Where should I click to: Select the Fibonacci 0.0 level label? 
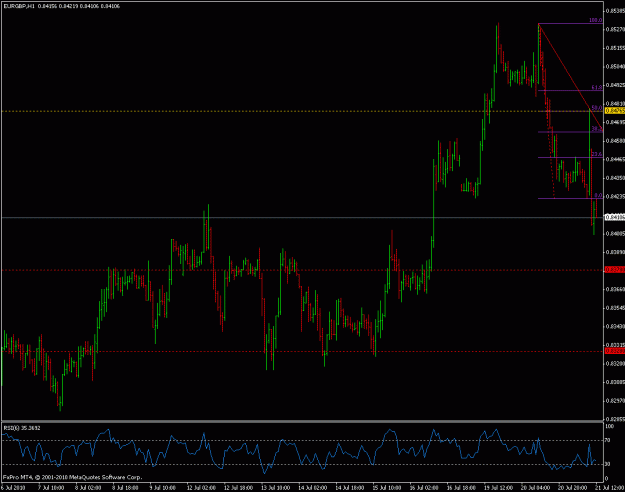click(598, 195)
